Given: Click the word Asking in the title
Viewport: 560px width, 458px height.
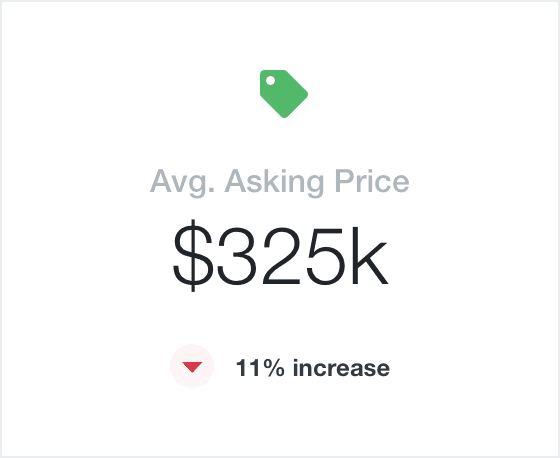Looking at the screenshot, I should 274,182.
